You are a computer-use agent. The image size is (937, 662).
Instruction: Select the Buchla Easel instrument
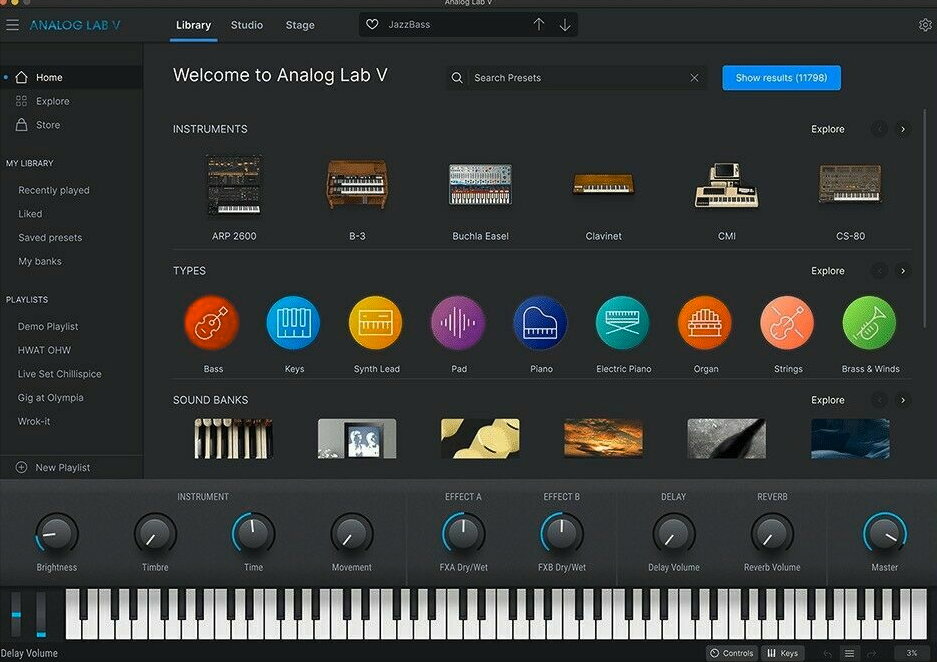480,185
